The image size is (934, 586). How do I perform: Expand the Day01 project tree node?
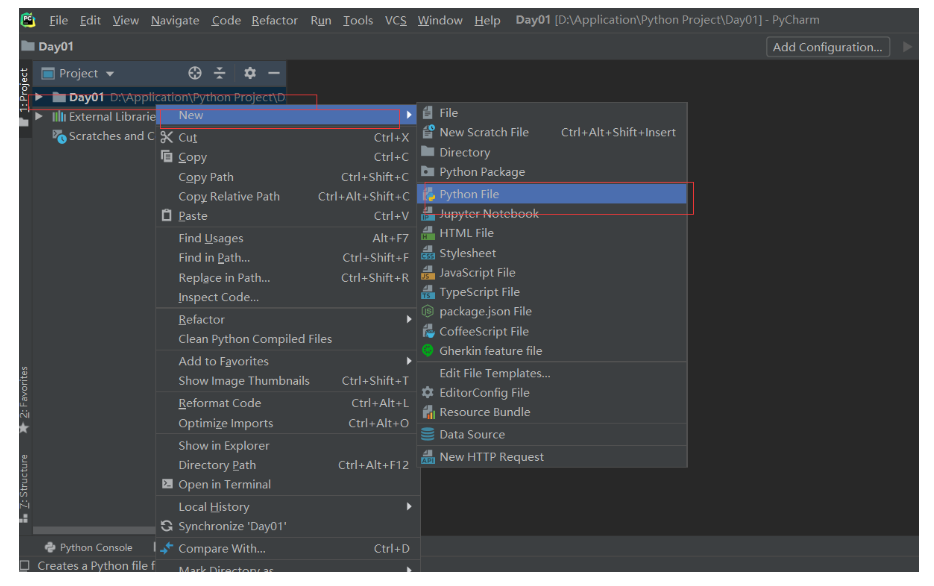(x=39, y=97)
